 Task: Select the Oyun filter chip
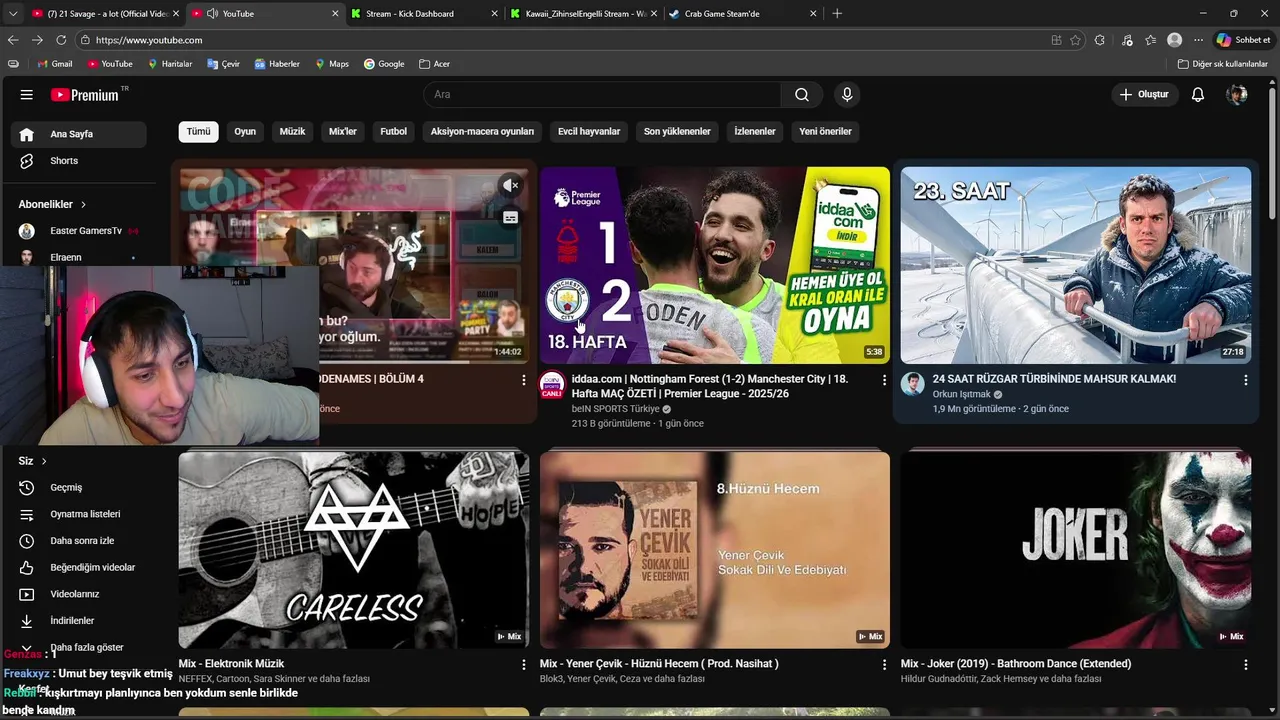point(245,131)
